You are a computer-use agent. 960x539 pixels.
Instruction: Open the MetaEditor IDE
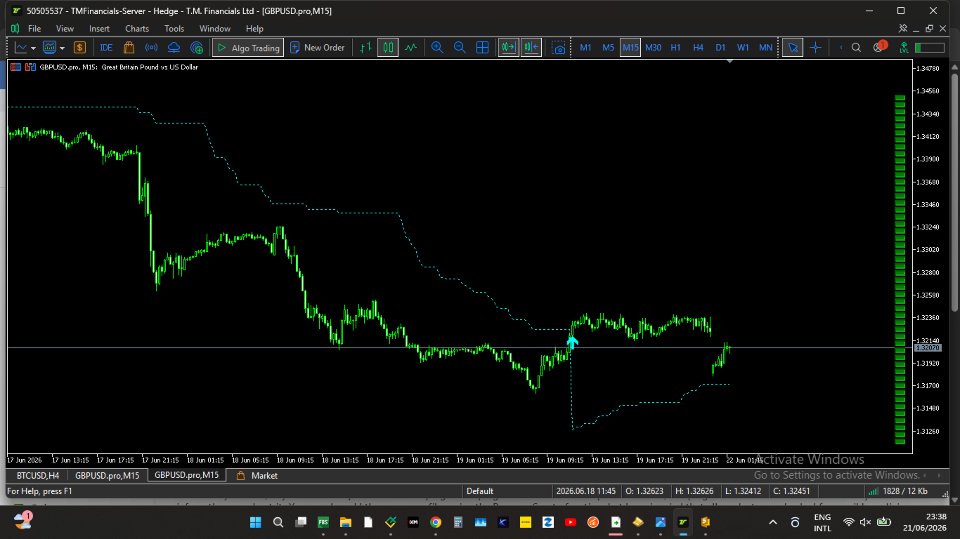coord(106,47)
